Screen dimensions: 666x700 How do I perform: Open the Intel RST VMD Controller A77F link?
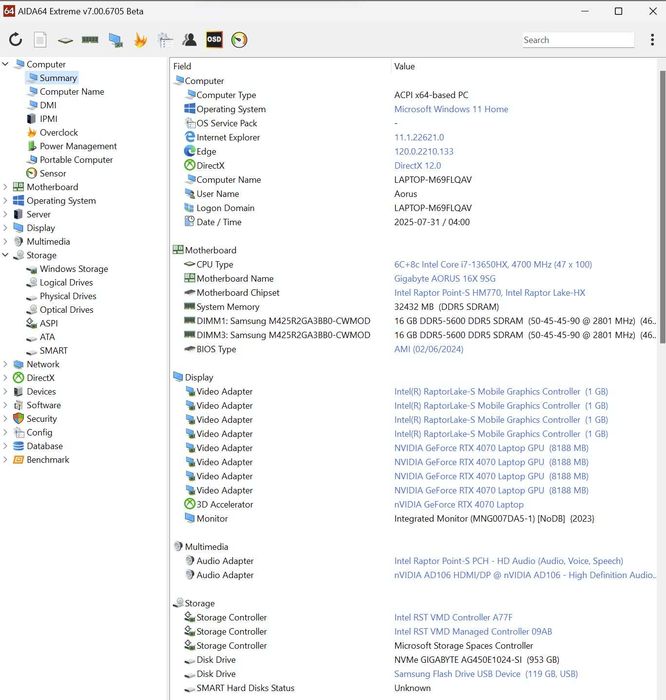[453, 617]
